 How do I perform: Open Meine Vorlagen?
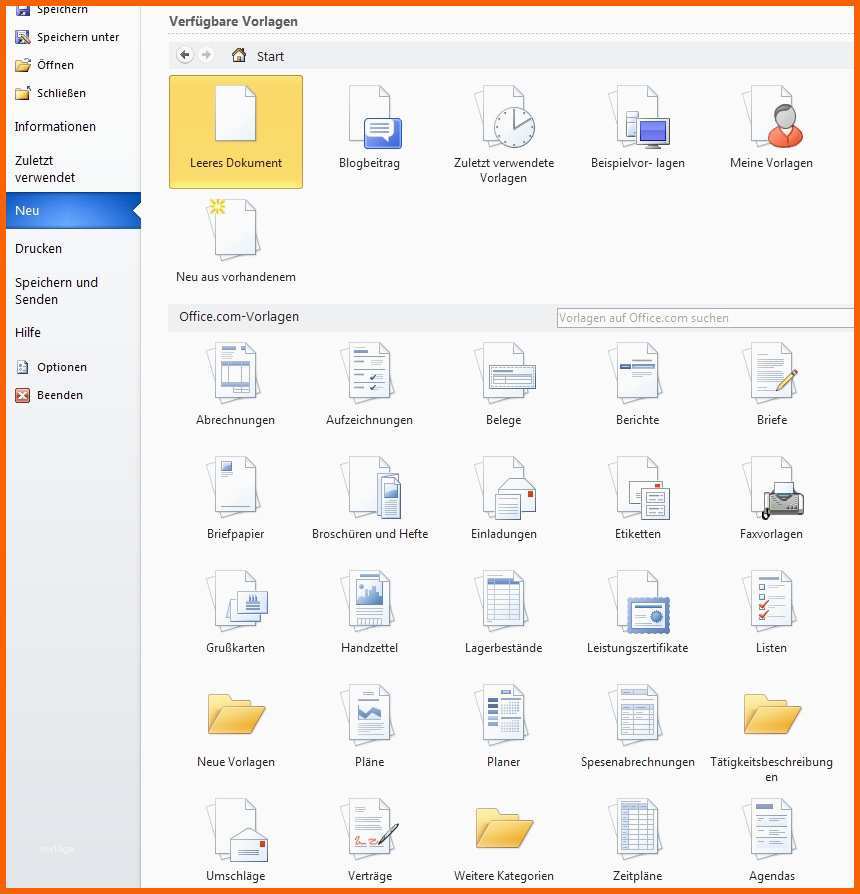coord(771,128)
